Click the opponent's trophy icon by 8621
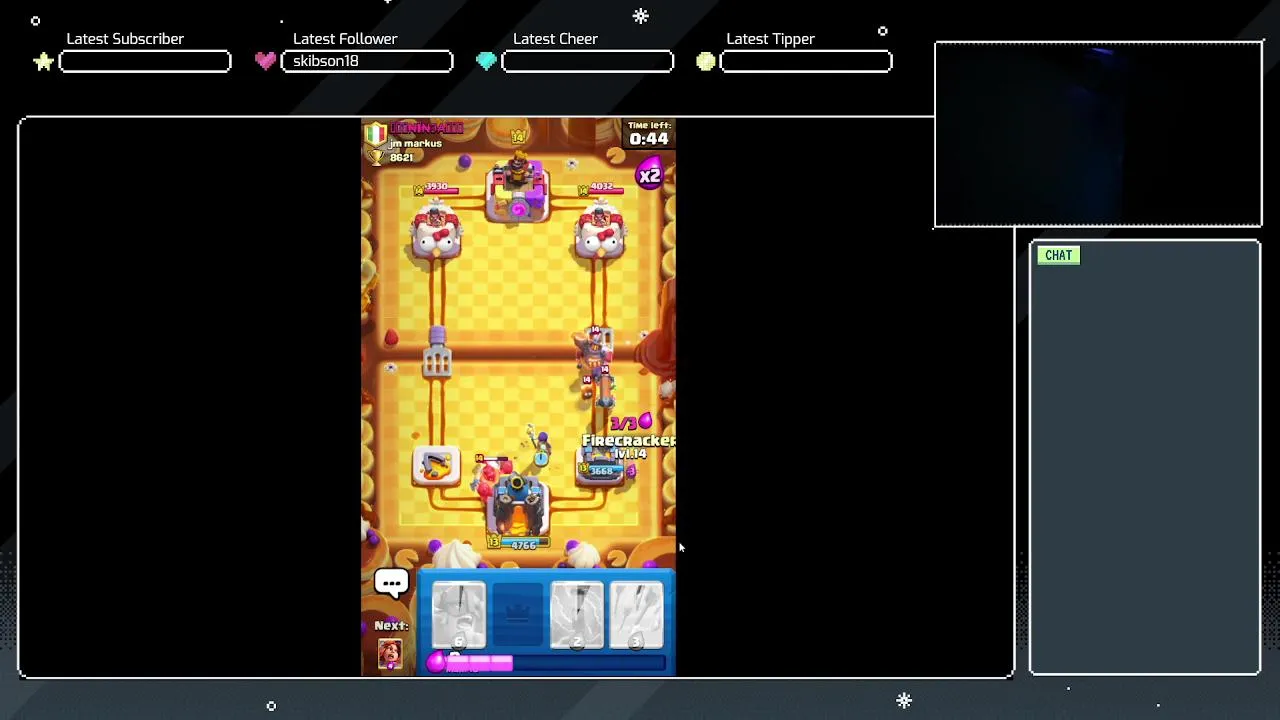 click(x=378, y=157)
